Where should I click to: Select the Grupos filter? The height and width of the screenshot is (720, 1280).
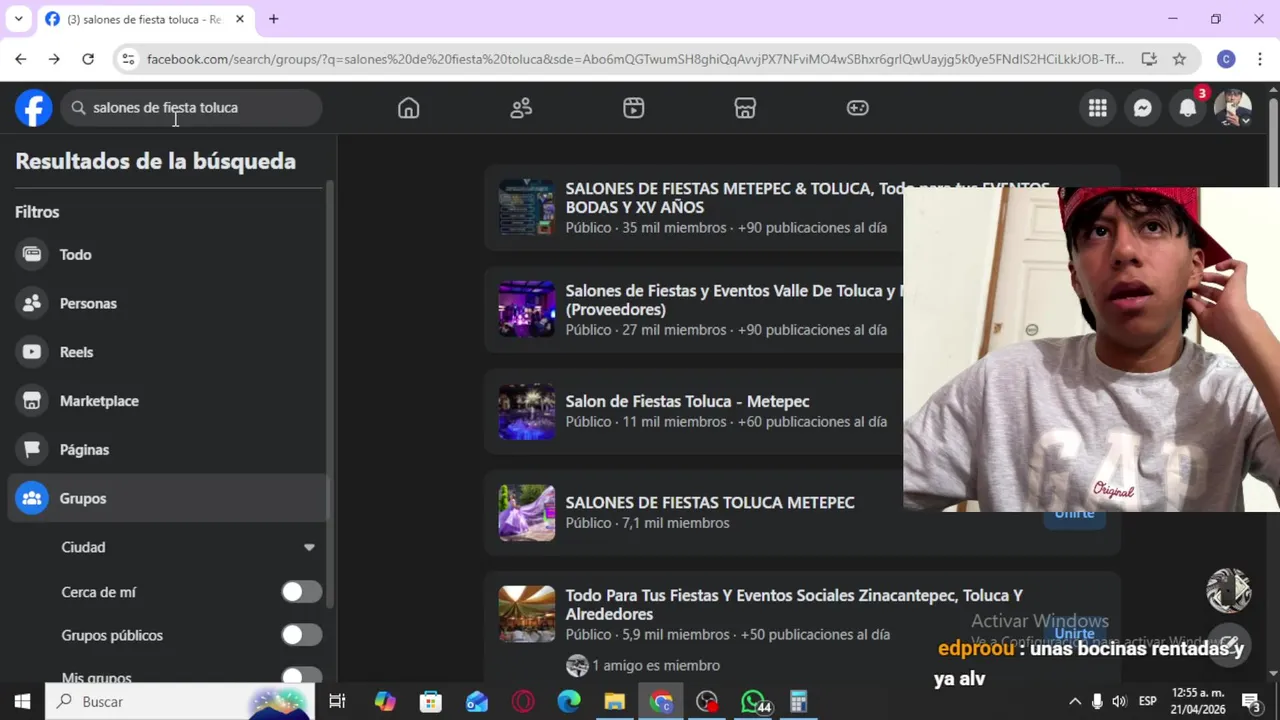pyautogui.click(x=168, y=498)
